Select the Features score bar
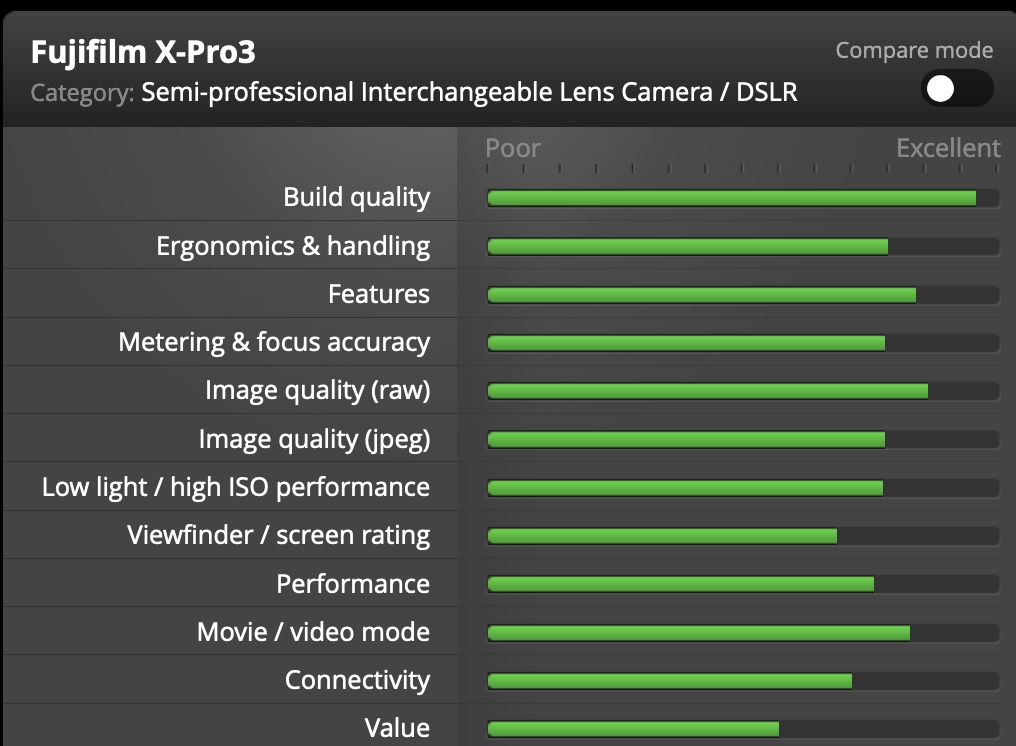The image size is (1016, 746). point(743,295)
